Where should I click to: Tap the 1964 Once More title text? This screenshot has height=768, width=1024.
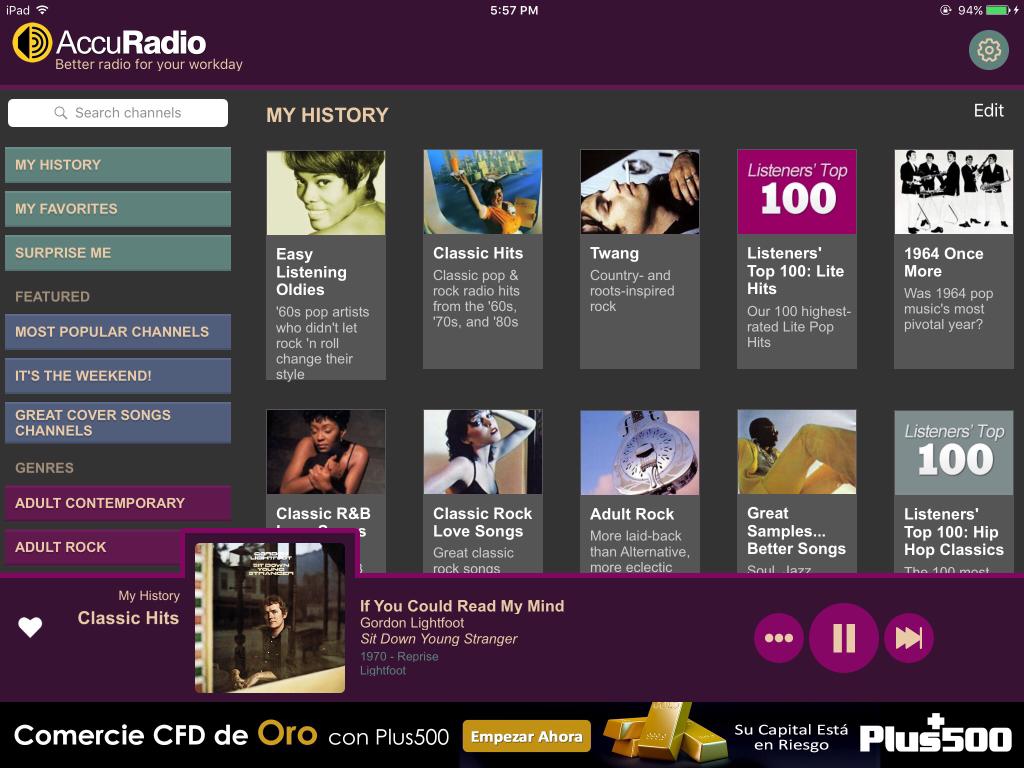[944, 262]
